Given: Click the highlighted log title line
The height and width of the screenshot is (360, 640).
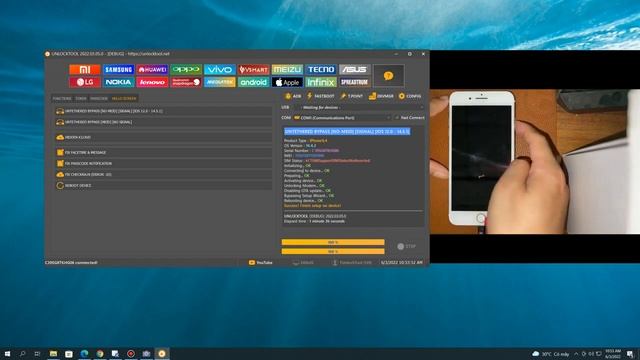Looking at the screenshot, I should tap(347, 131).
